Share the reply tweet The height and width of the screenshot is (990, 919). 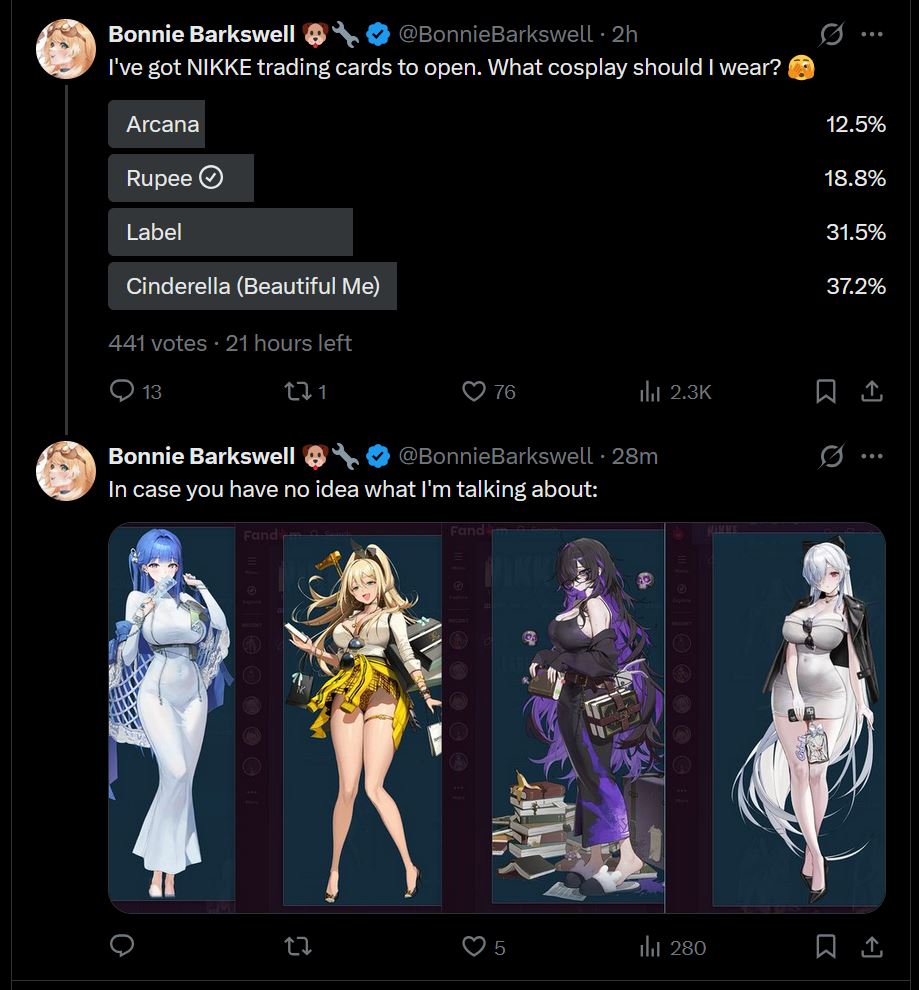872,946
